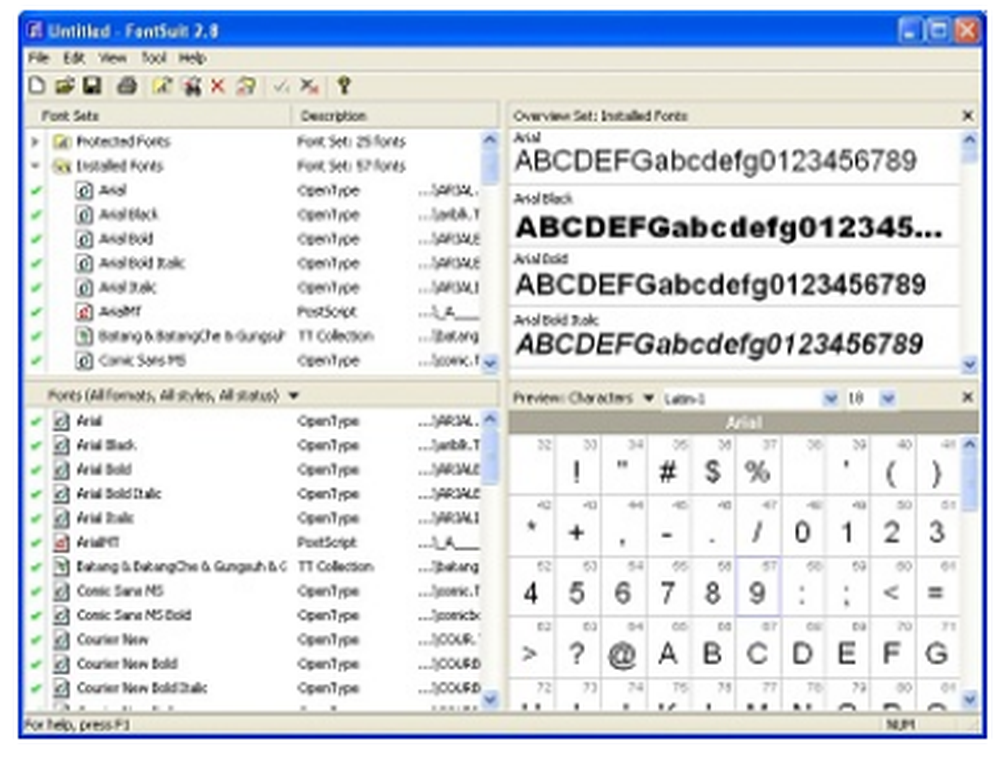Image resolution: width=1000 pixels, height=762 pixels.
Task: Click the character 9 cell in grid
Action: pos(757,587)
